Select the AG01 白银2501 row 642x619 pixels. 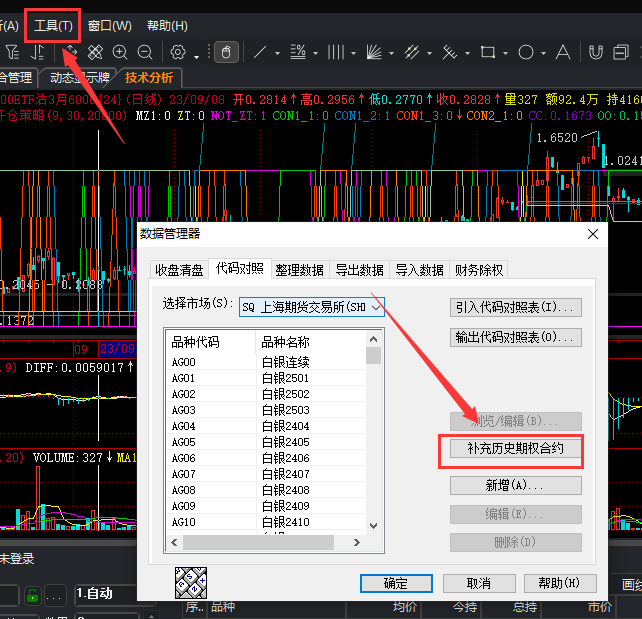(266, 378)
